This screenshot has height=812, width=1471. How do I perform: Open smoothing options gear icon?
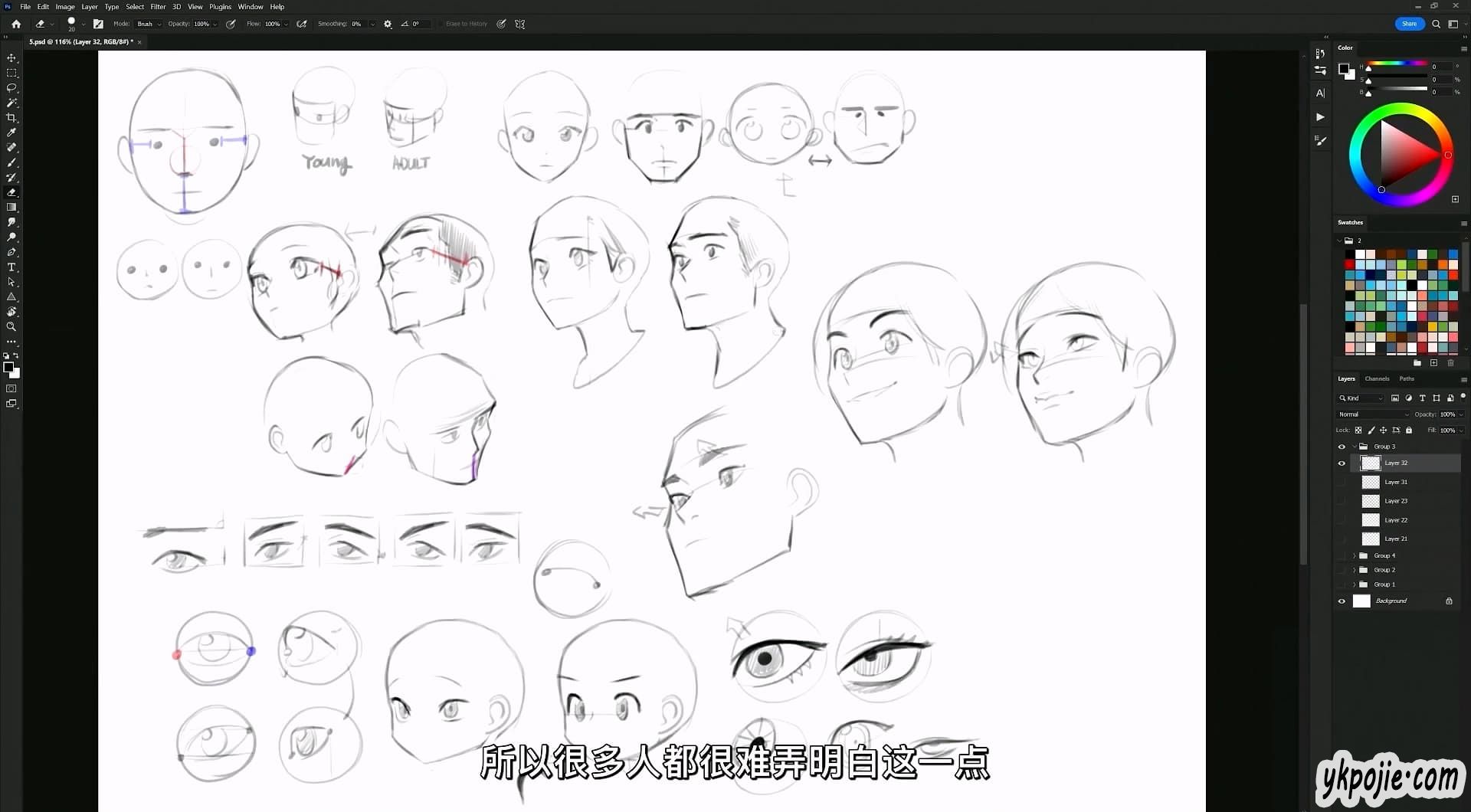388,24
